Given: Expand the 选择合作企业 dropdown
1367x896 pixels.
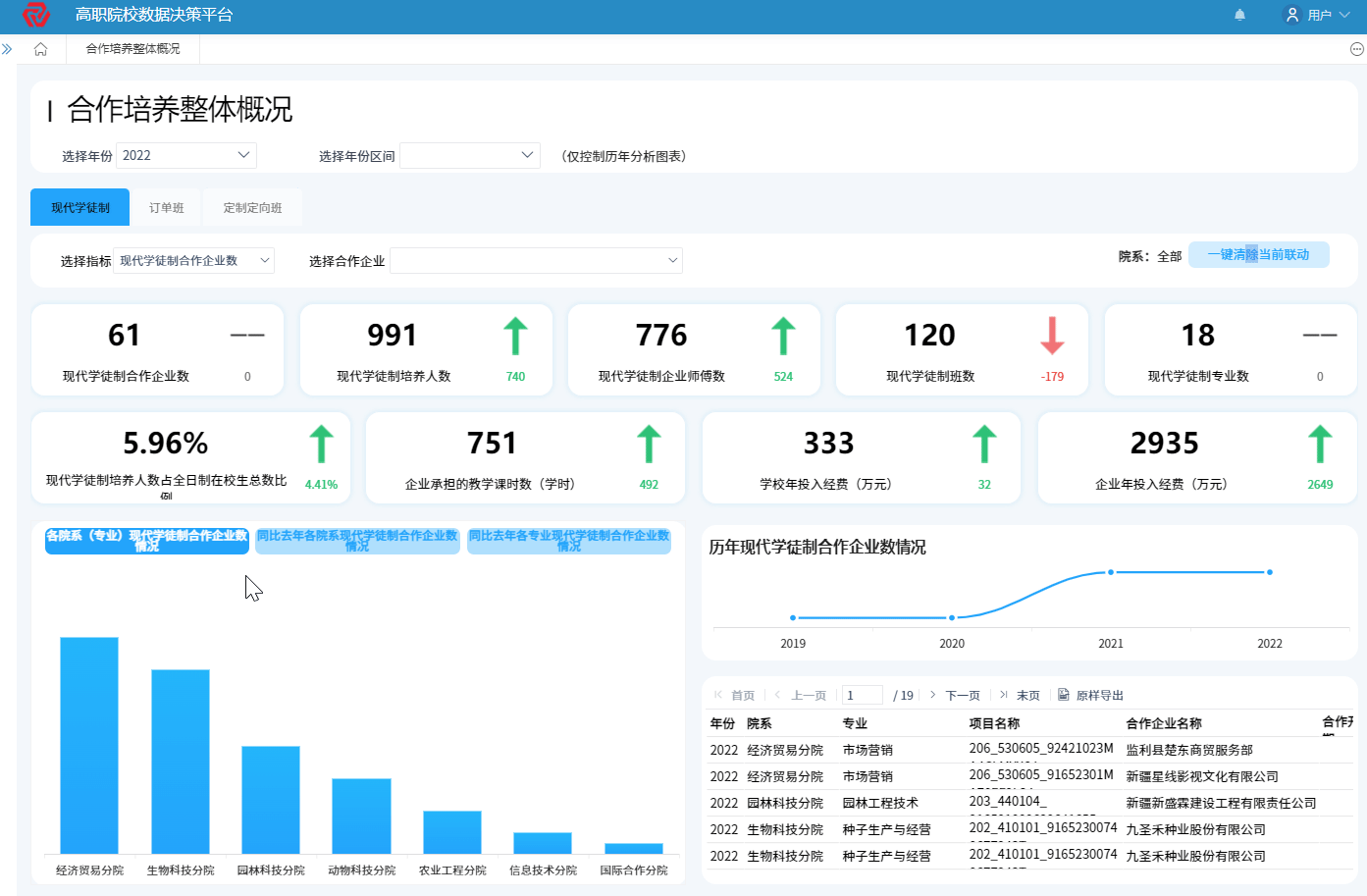Looking at the screenshot, I should (x=536, y=261).
